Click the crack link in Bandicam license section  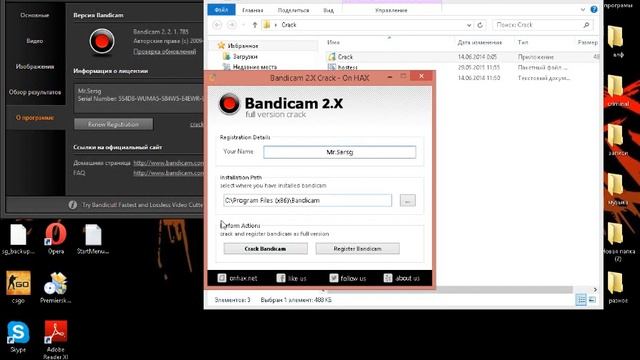tap(197, 124)
